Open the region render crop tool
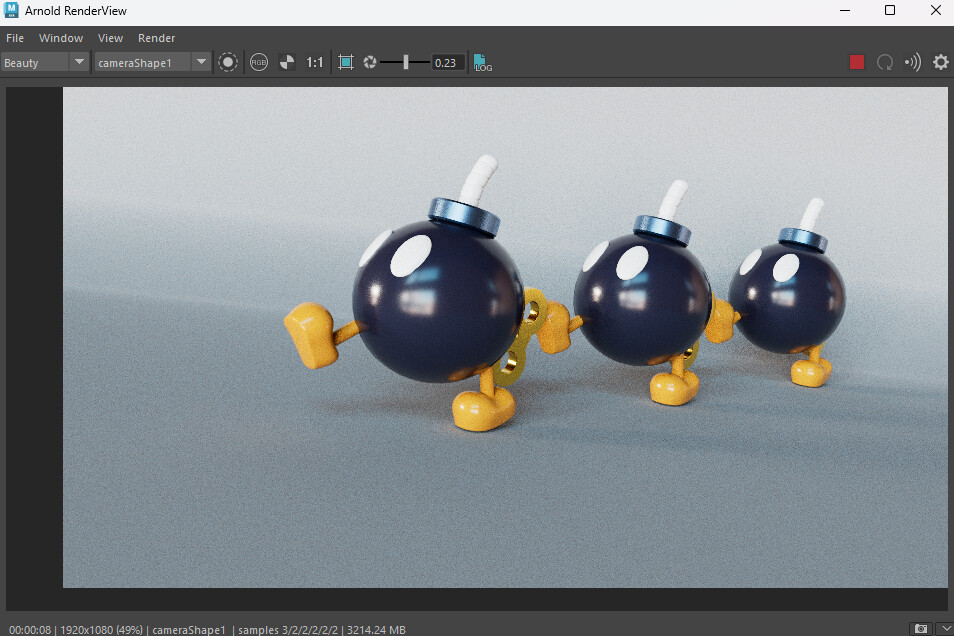The image size is (954, 636). (x=345, y=62)
